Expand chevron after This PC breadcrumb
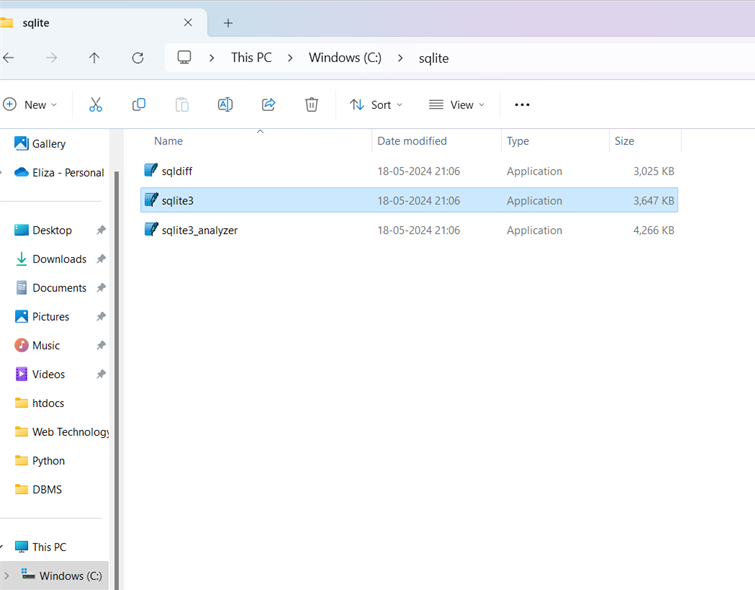The image size is (755, 590). click(290, 58)
